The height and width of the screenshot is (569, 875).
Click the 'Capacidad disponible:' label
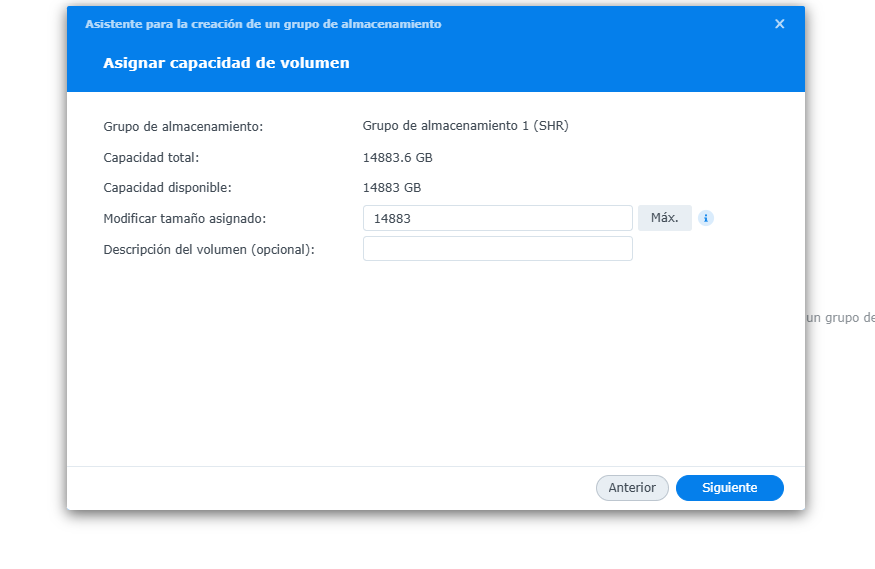(x=167, y=188)
